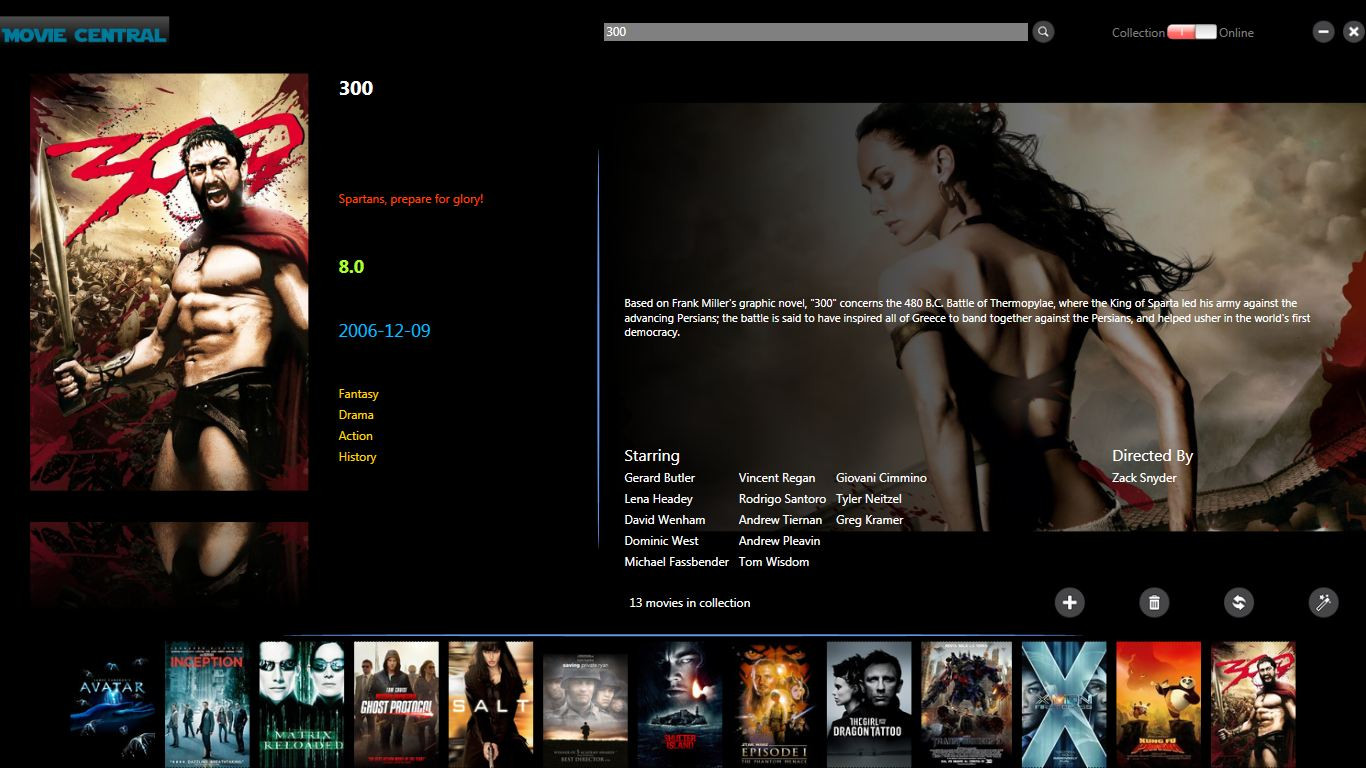The width and height of the screenshot is (1366, 768).
Task: Select The Girl with the Dragon Tattoo thumbnail
Action: point(869,704)
